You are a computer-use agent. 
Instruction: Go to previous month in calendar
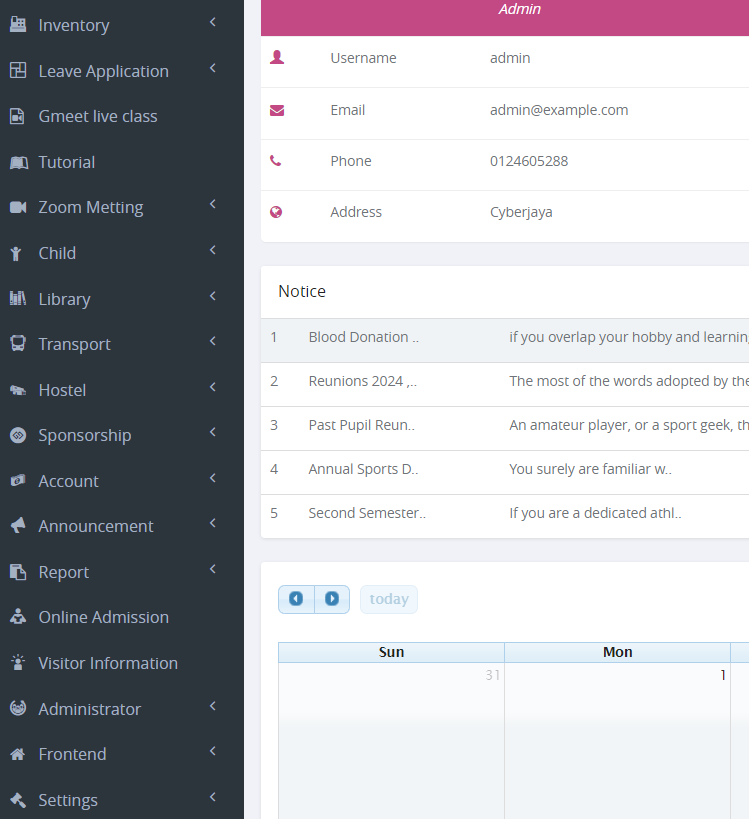click(x=296, y=599)
